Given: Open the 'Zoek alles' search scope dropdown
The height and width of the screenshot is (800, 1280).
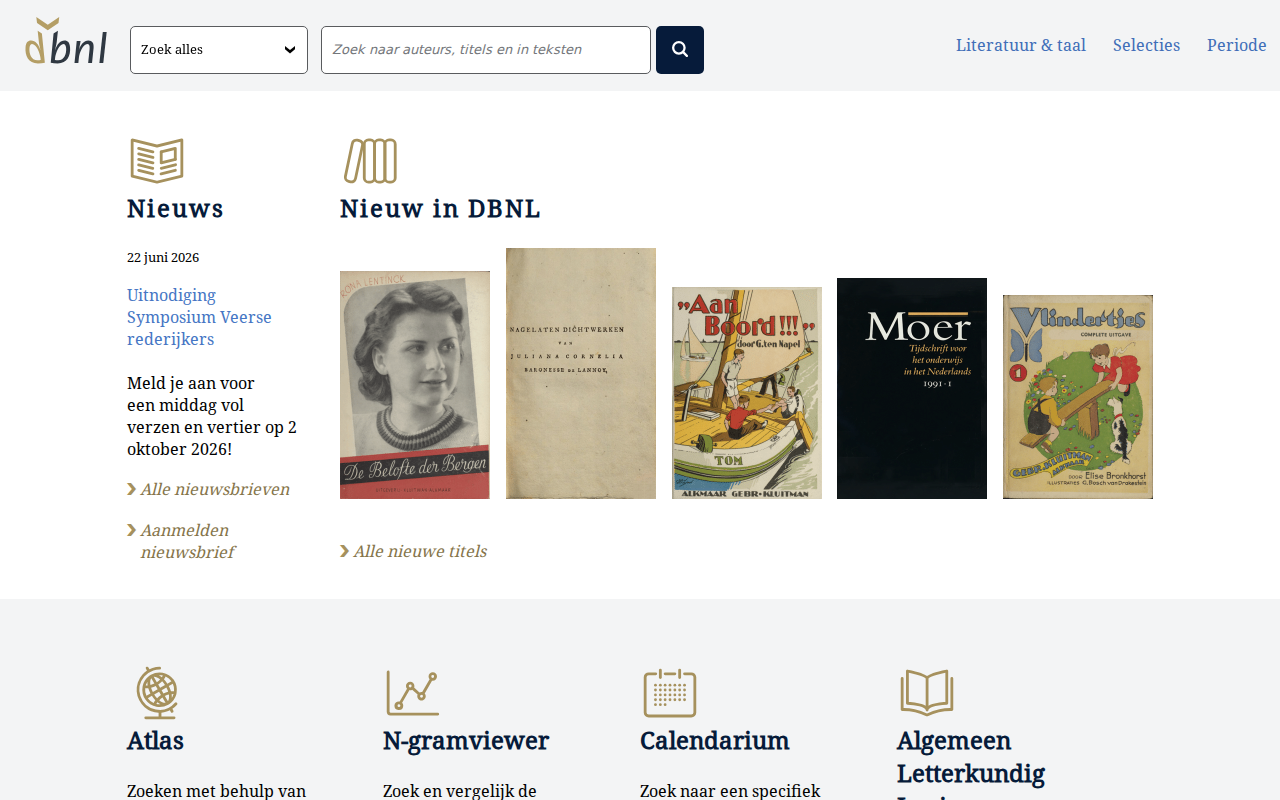Looking at the screenshot, I should coord(219,50).
